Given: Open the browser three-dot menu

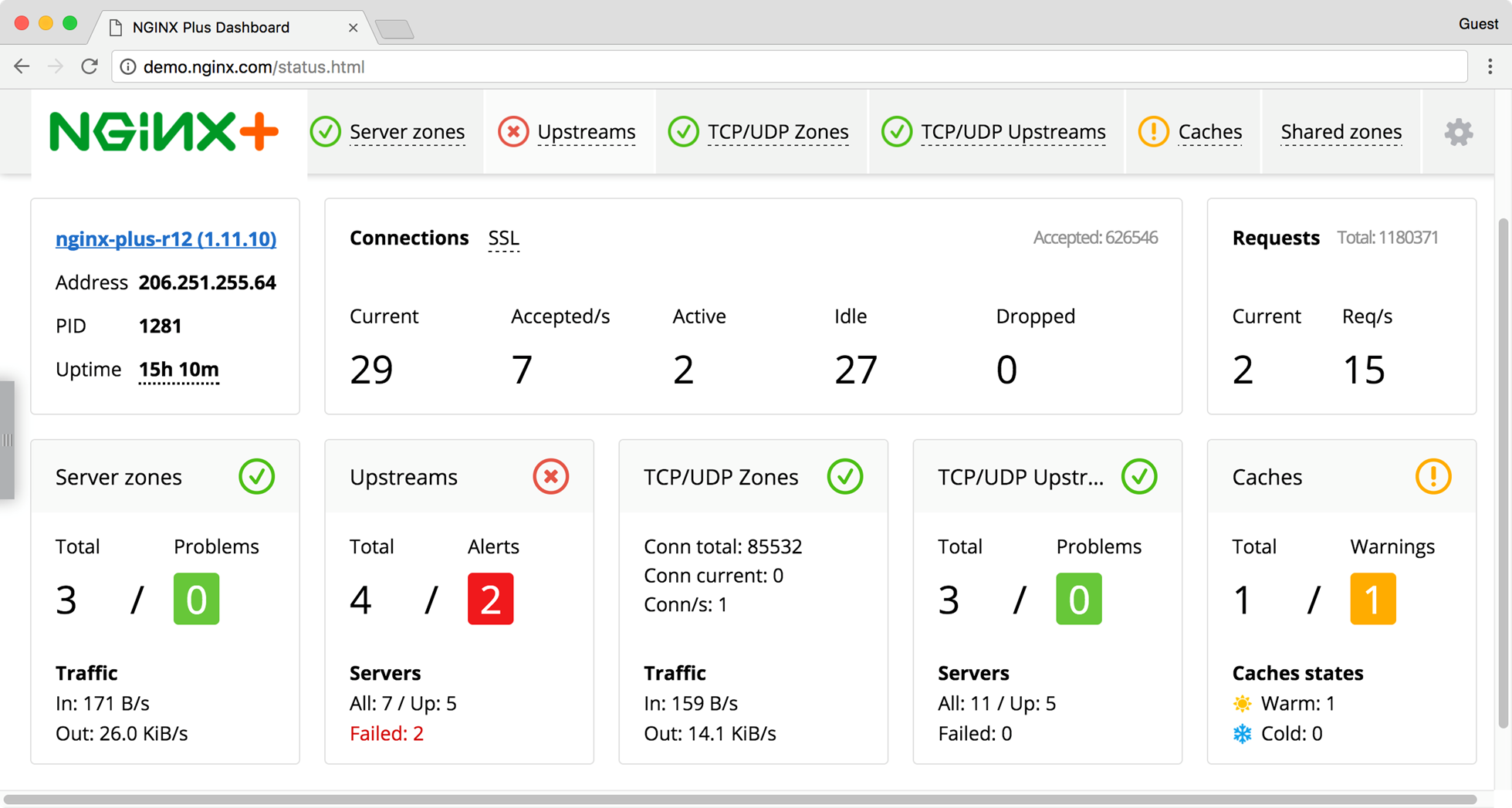Looking at the screenshot, I should tap(1490, 66).
